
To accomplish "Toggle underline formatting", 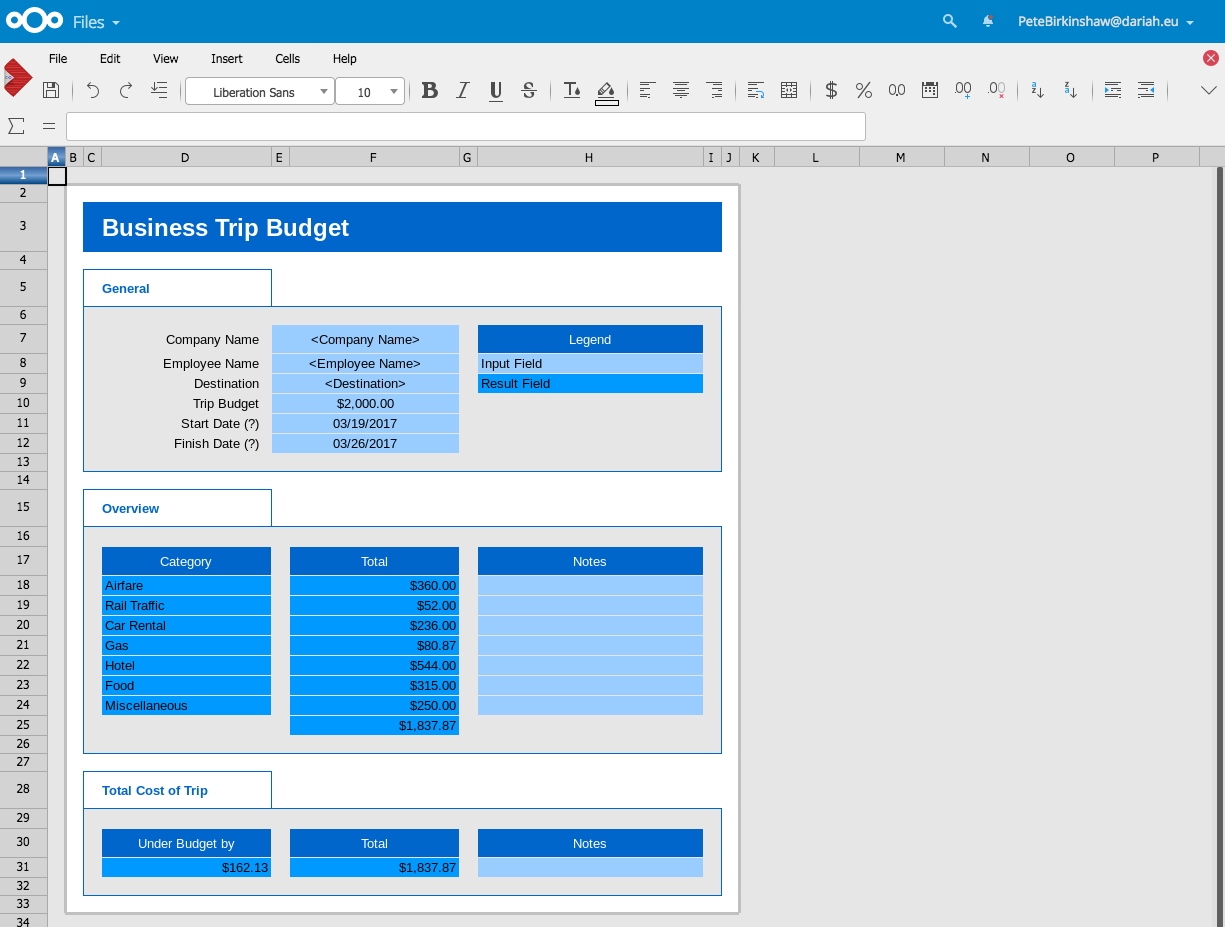I will (x=496, y=91).
